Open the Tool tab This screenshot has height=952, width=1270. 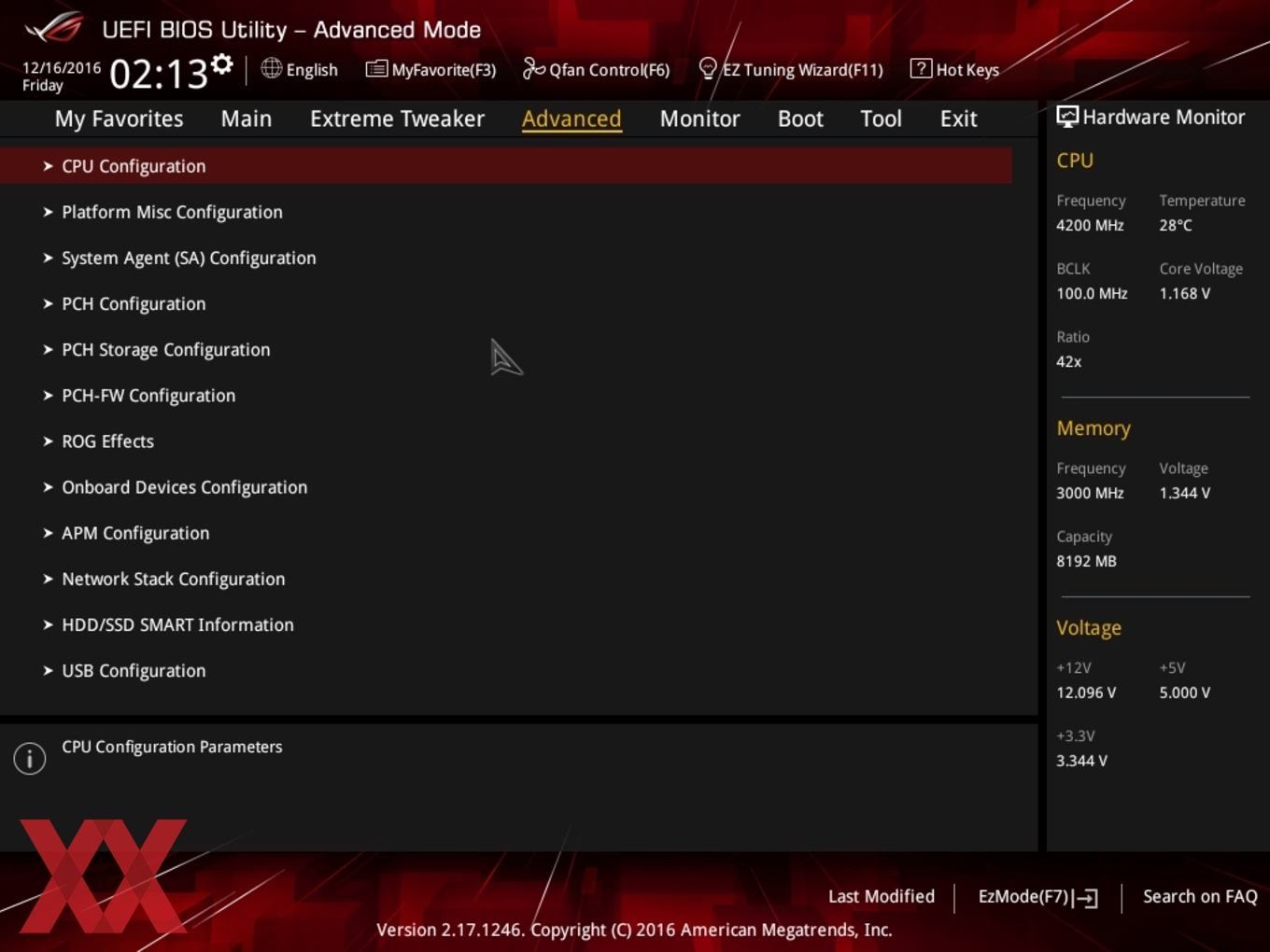click(x=881, y=119)
